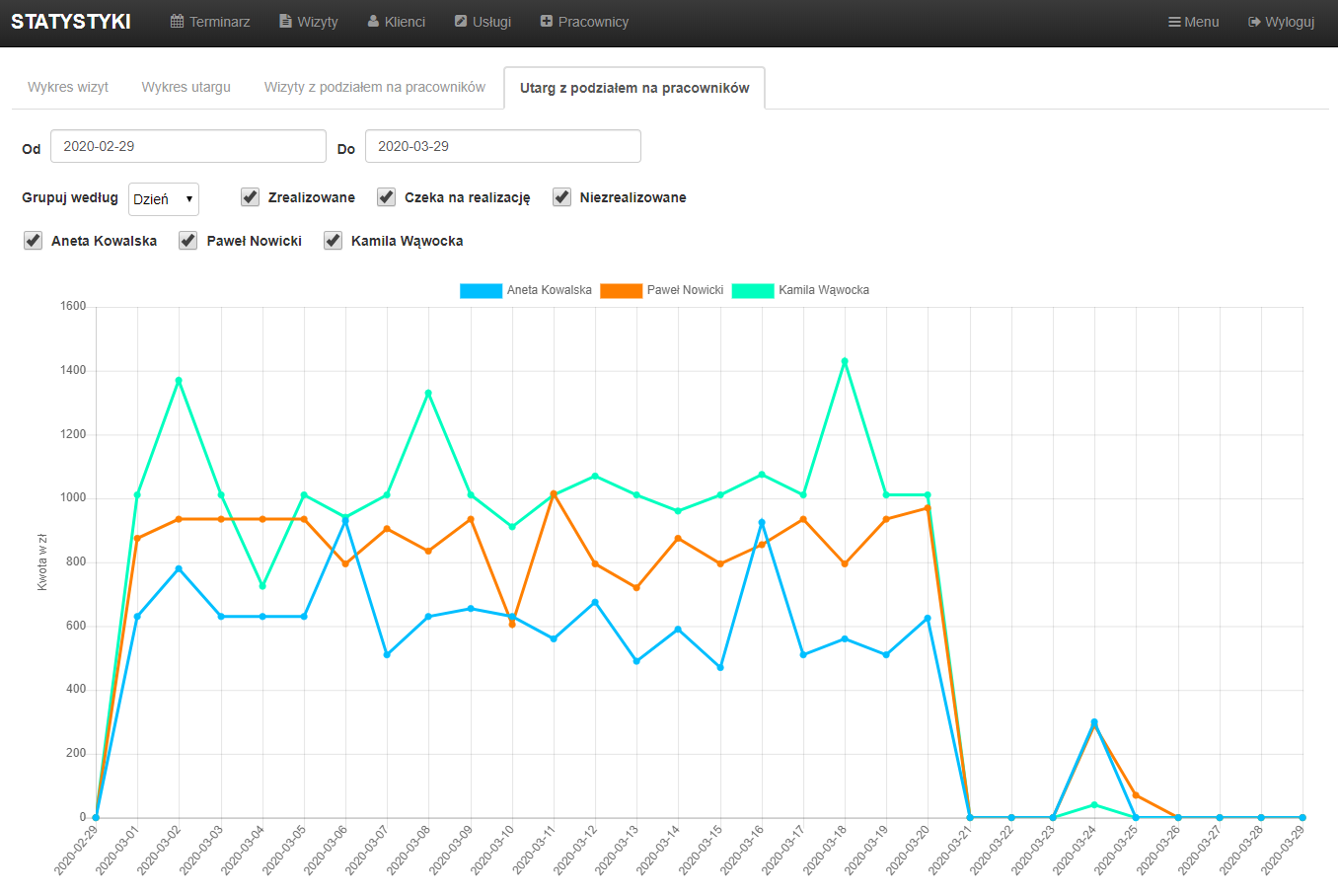The image size is (1338, 896).
Task: Switch to the Wykres wizyt tab
Action: (x=68, y=87)
